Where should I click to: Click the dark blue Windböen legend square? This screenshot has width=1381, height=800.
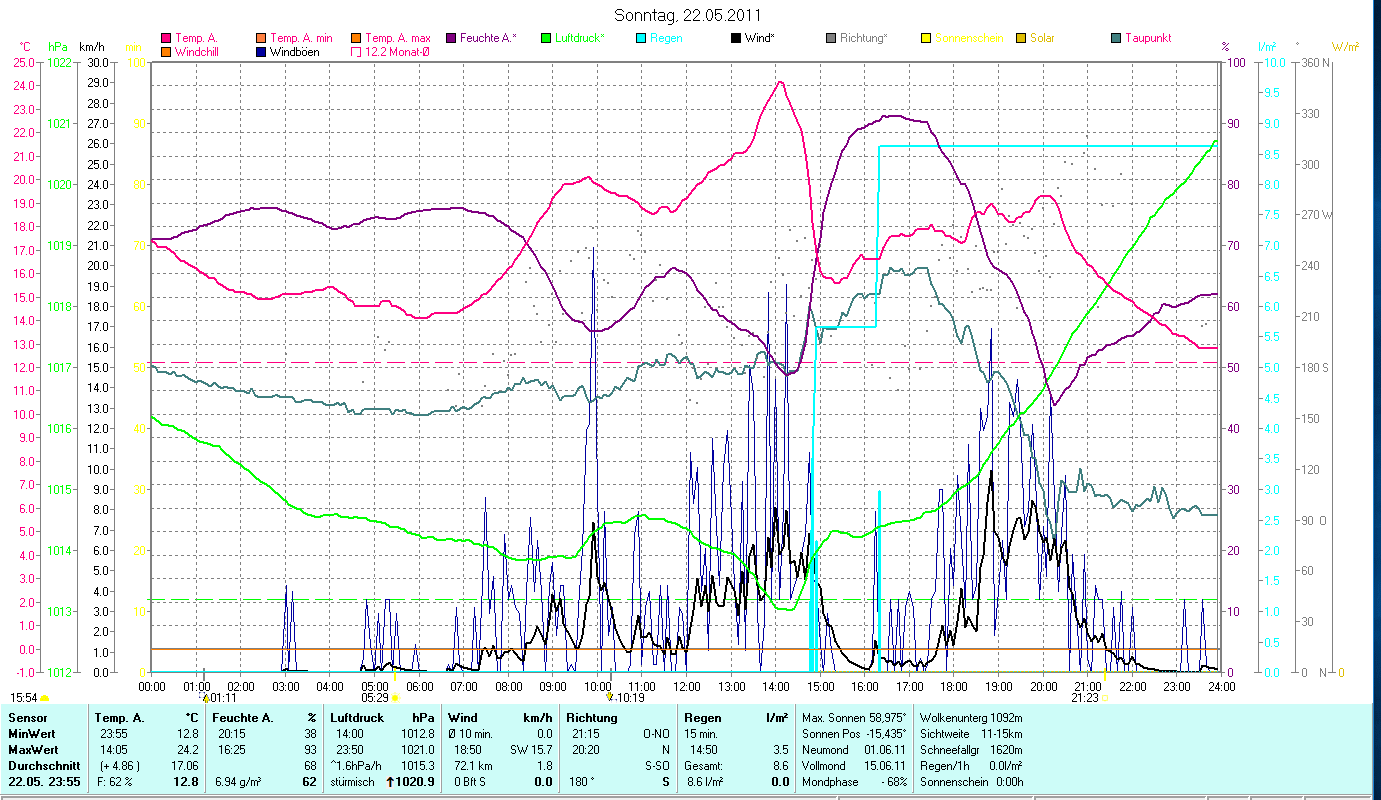point(261,52)
